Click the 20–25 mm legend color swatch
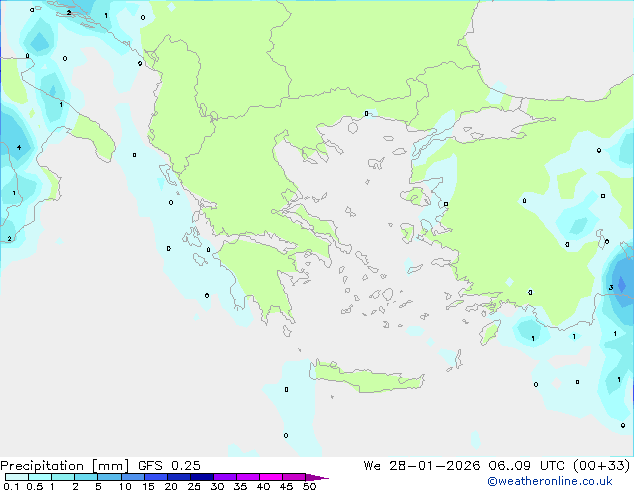 (179, 477)
